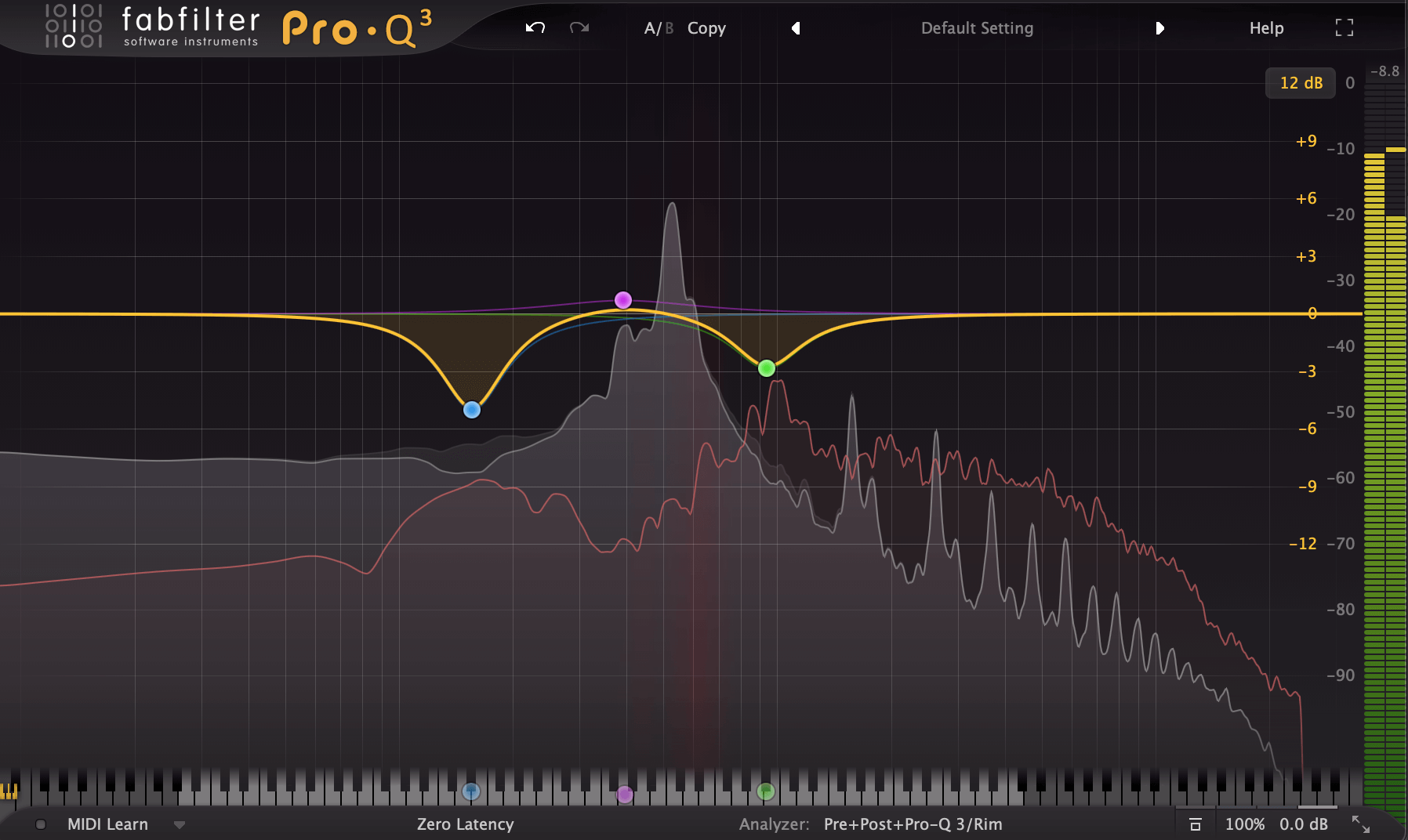Click the Help menu
The height and width of the screenshot is (840, 1408).
coord(1267,27)
